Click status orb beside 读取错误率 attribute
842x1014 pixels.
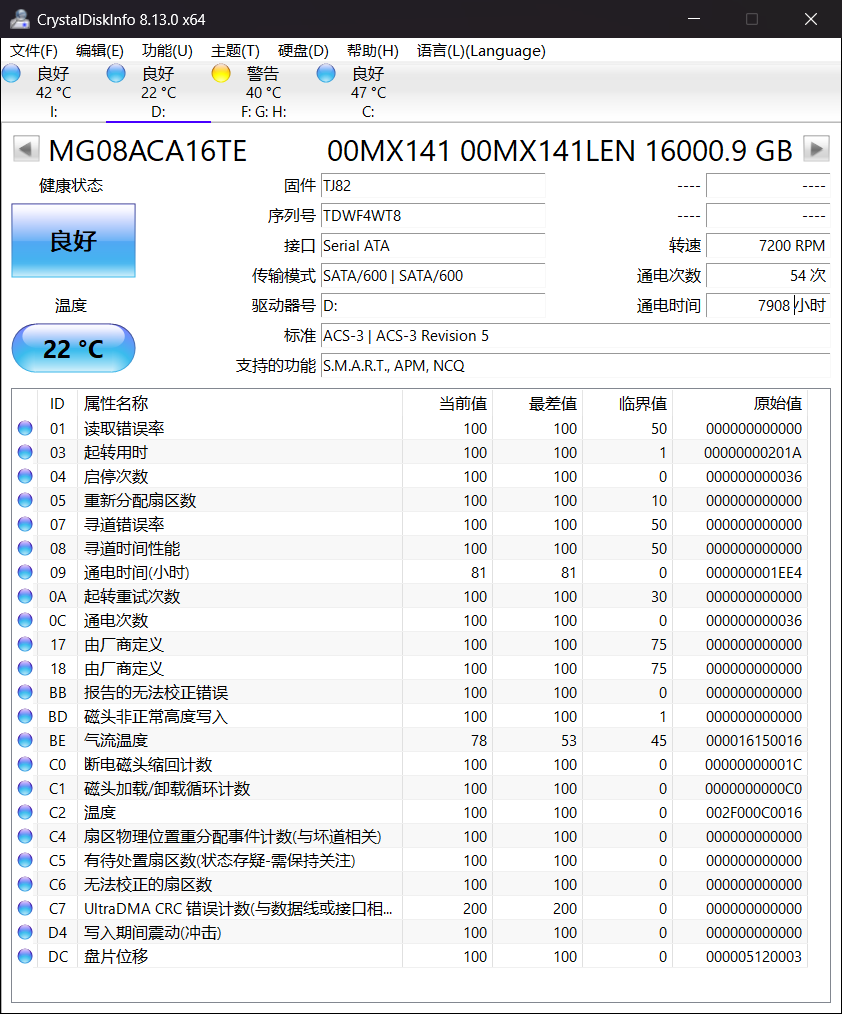[25, 429]
